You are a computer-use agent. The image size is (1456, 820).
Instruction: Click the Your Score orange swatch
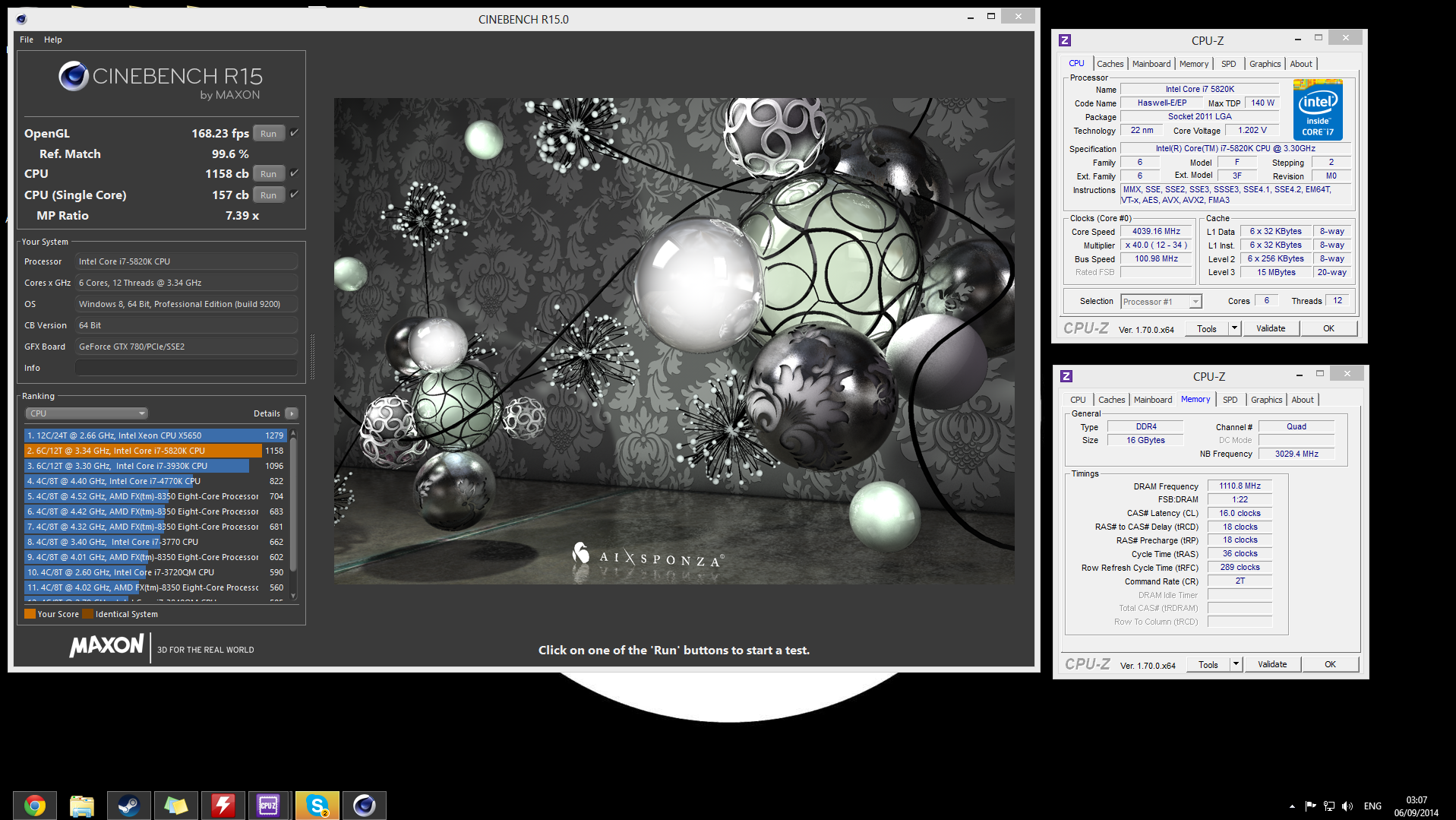click(x=30, y=614)
